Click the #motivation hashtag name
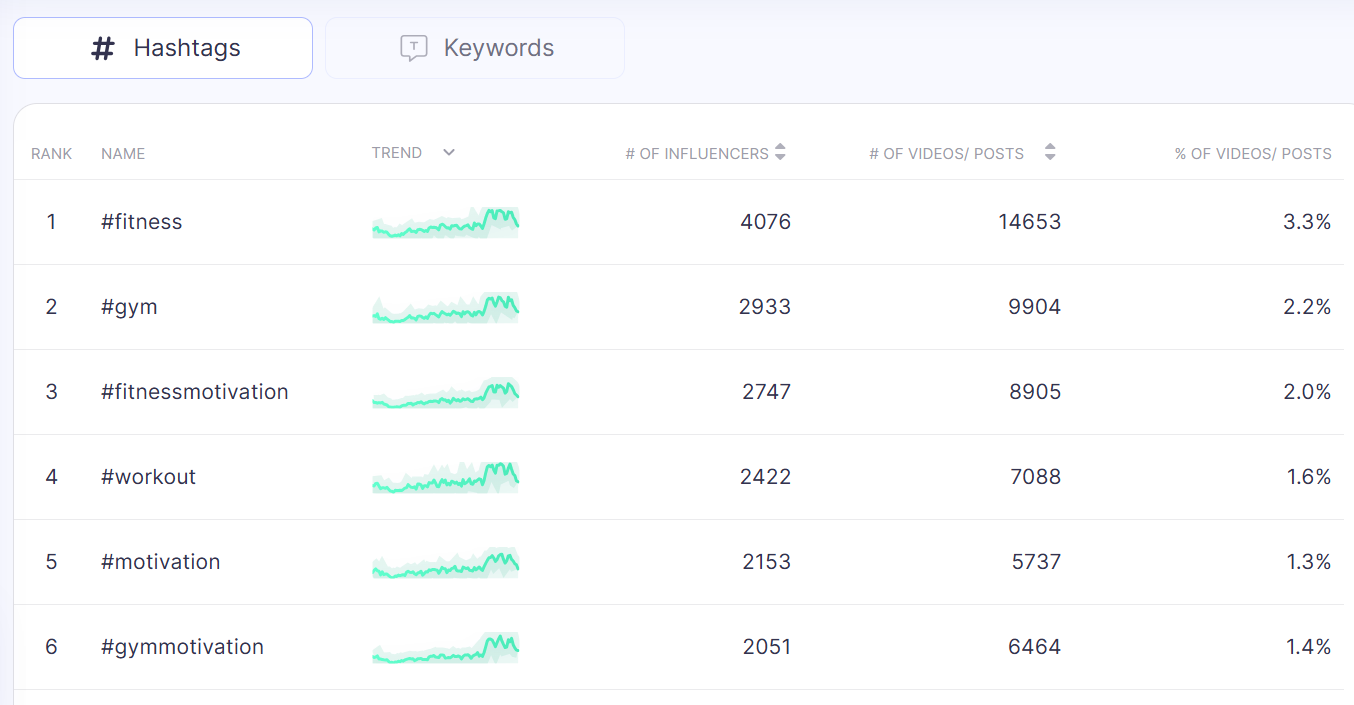Viewport: 1354px width, 705px height. tap(161, 562)
